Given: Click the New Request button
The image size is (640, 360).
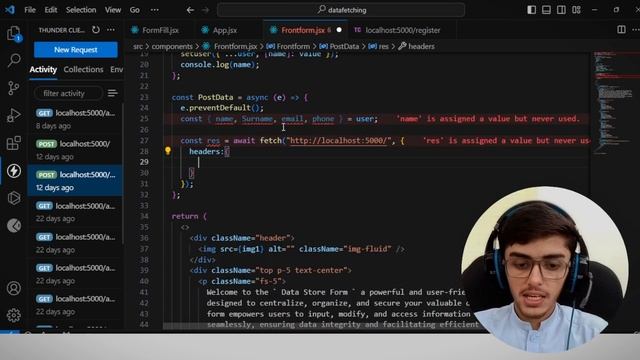Looking at the screenshot, I should [x=76, y=50].
